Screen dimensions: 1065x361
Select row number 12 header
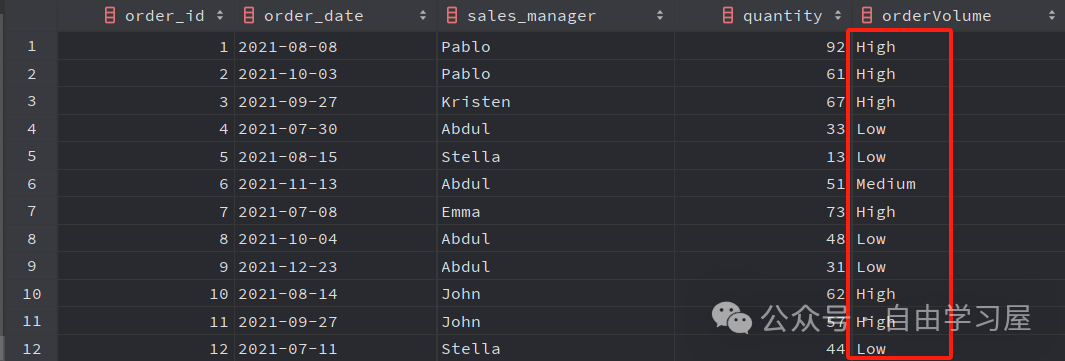(29, 349)
